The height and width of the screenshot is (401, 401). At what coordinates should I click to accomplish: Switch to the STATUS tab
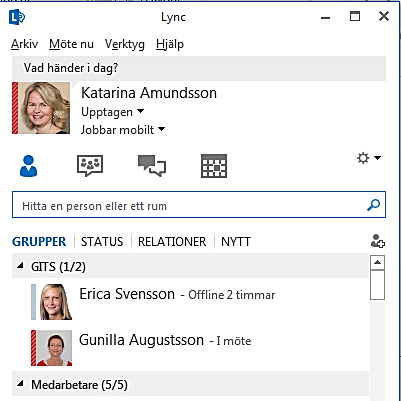[x=102, y=242]
